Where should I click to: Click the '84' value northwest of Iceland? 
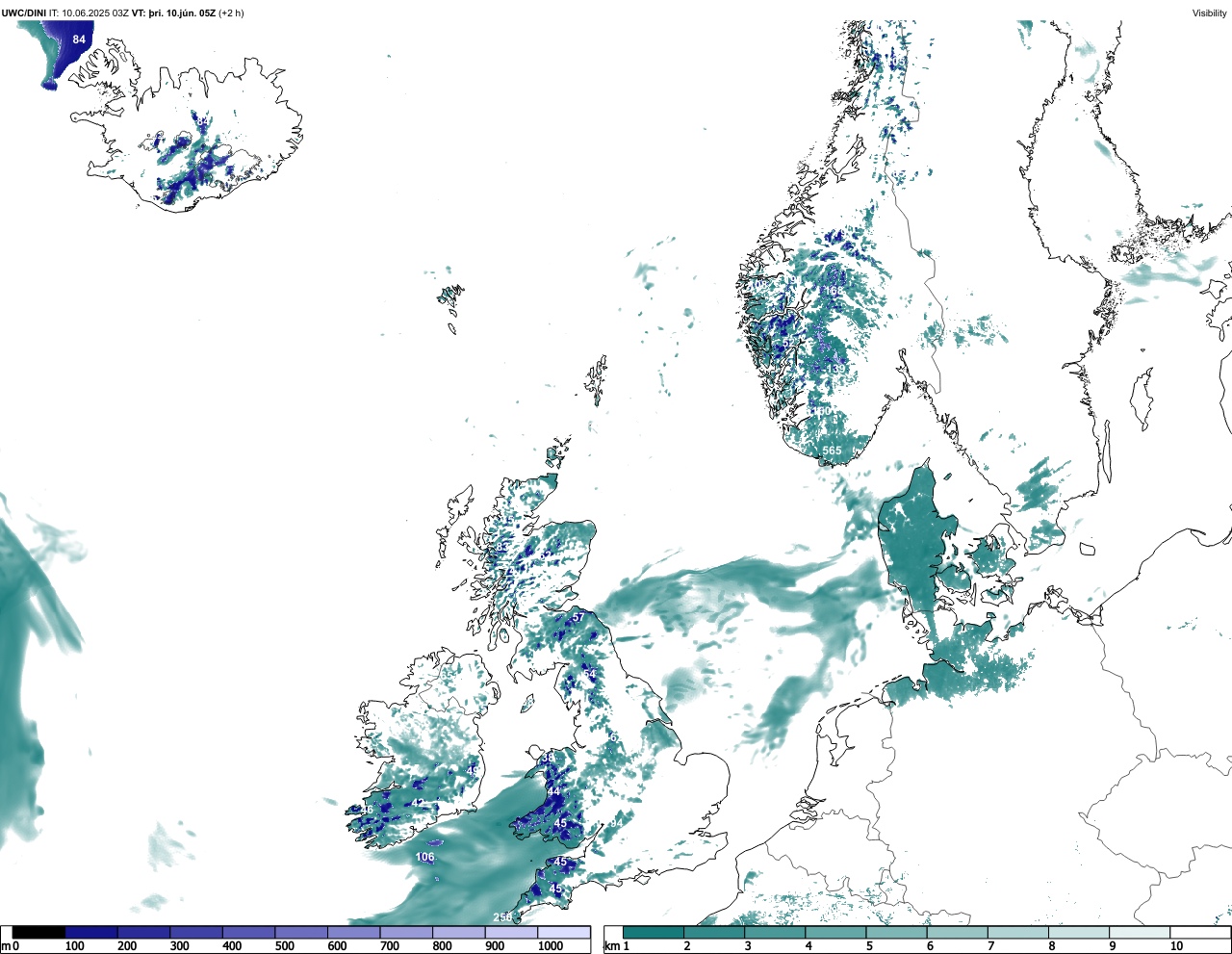click(79, 39)
